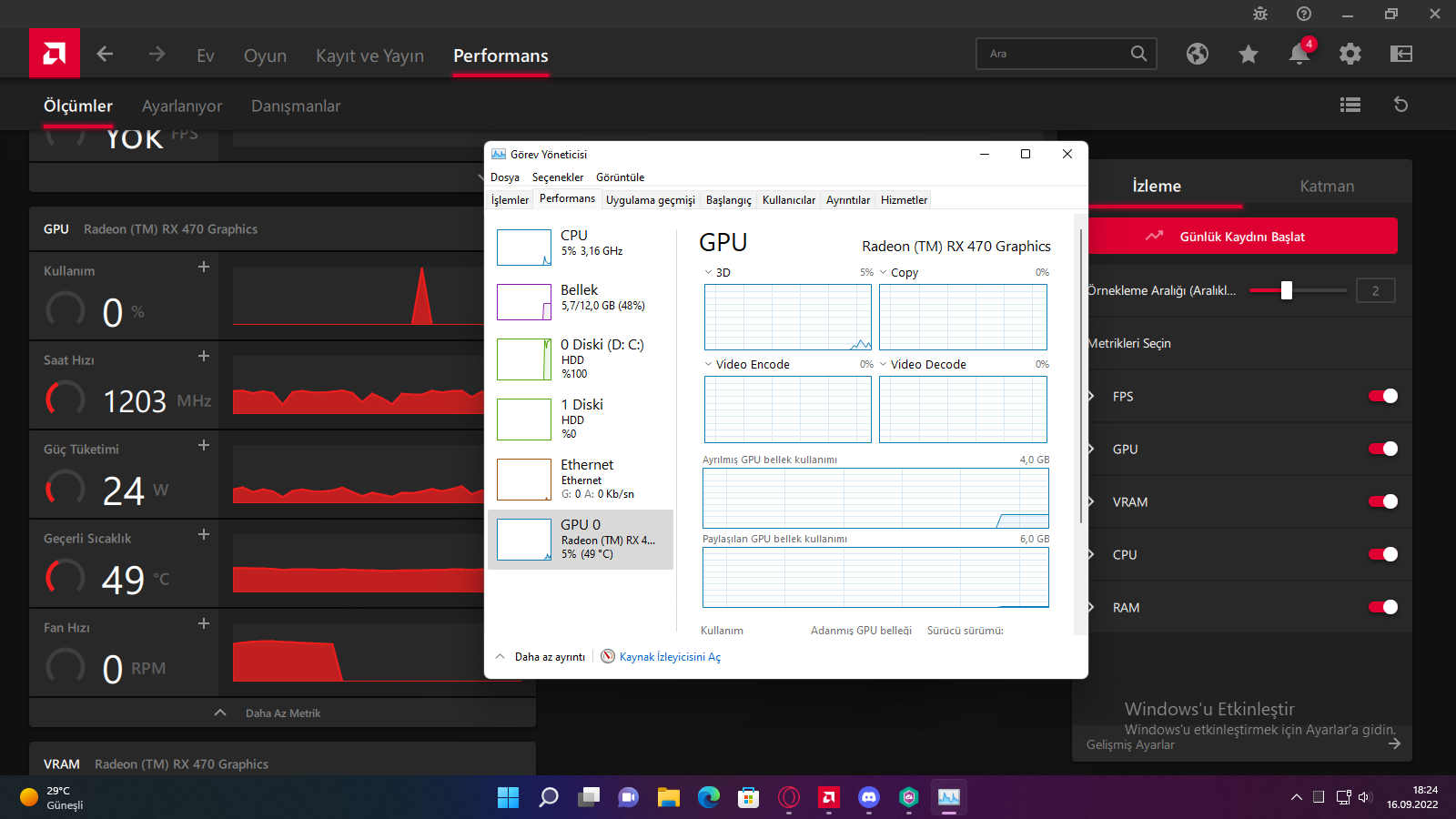Add Saat Hızı metric with plus icon
Screen dimensions: 1456x819
click(204, 356)
